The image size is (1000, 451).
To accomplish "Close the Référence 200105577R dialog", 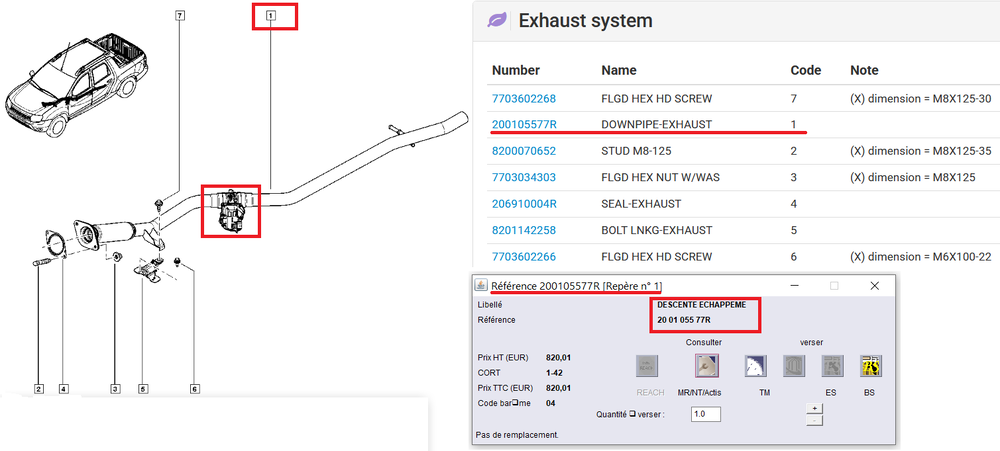I will pos(874,286).
